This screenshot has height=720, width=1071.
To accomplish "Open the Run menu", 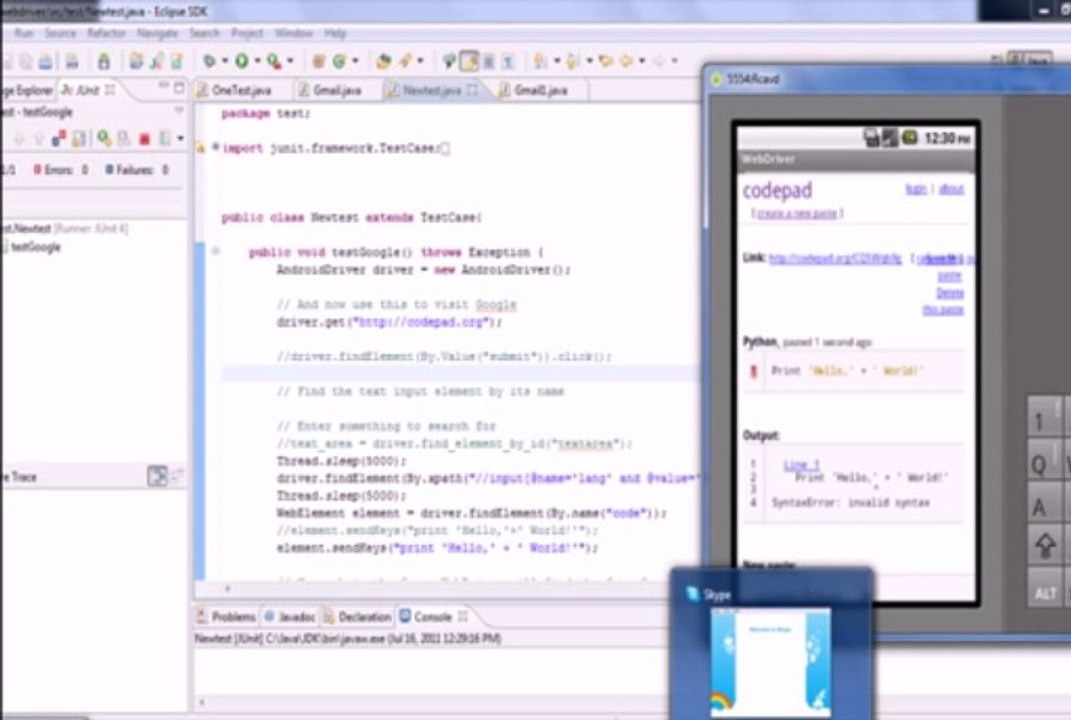I will click(24, 33).
